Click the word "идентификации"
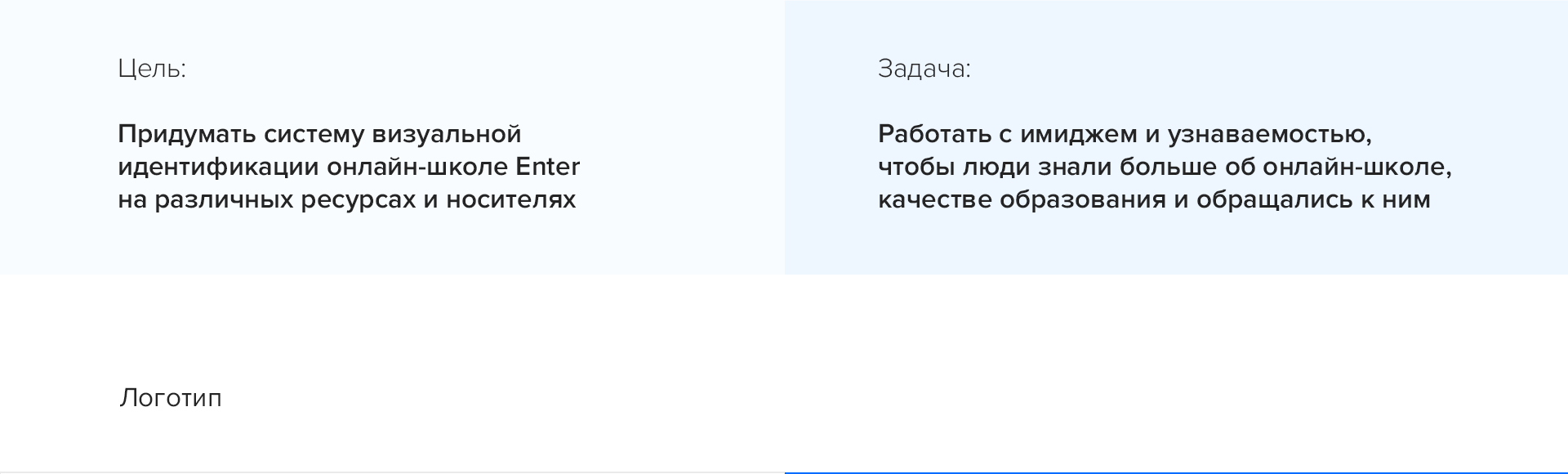 (218, 167)
